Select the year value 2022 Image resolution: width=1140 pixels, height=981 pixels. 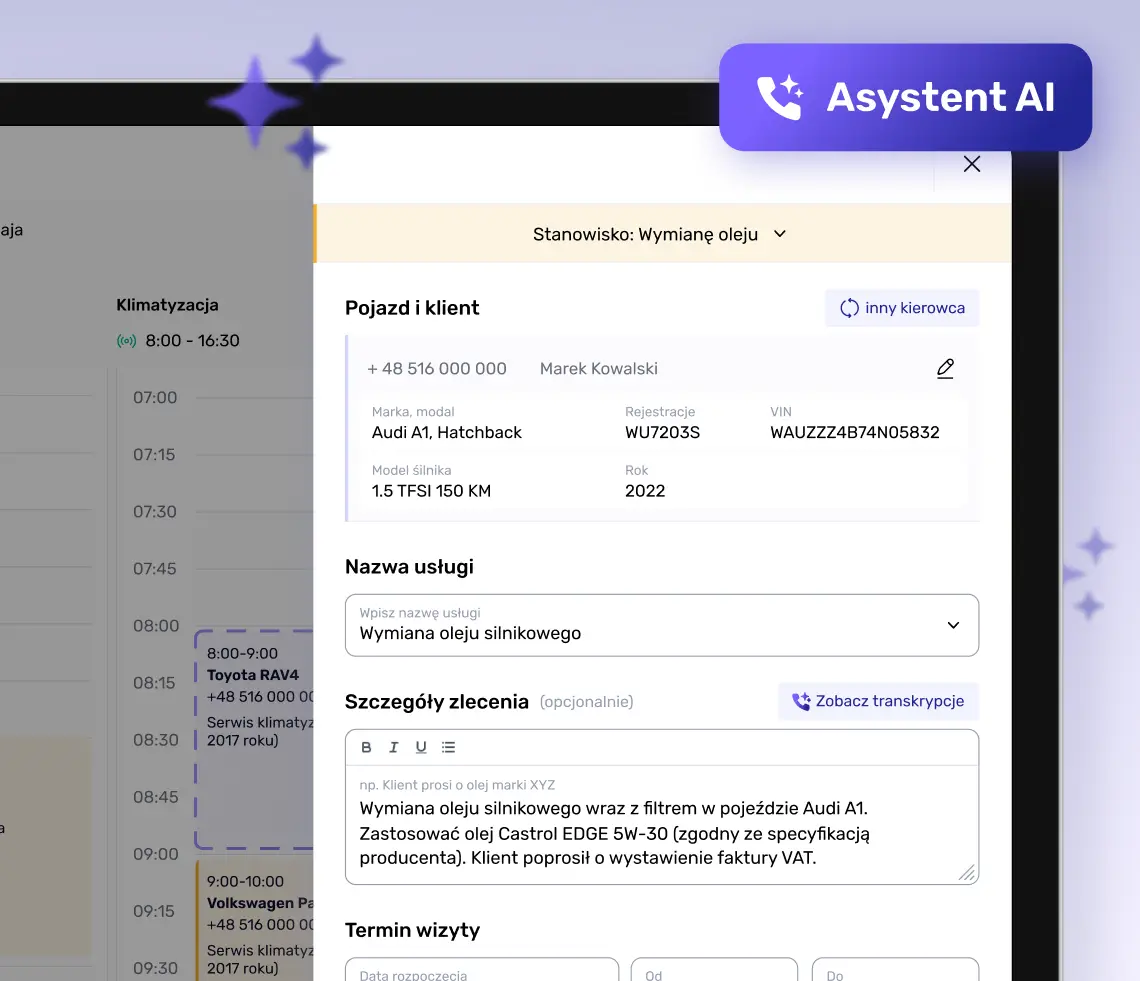click(645, 491)
